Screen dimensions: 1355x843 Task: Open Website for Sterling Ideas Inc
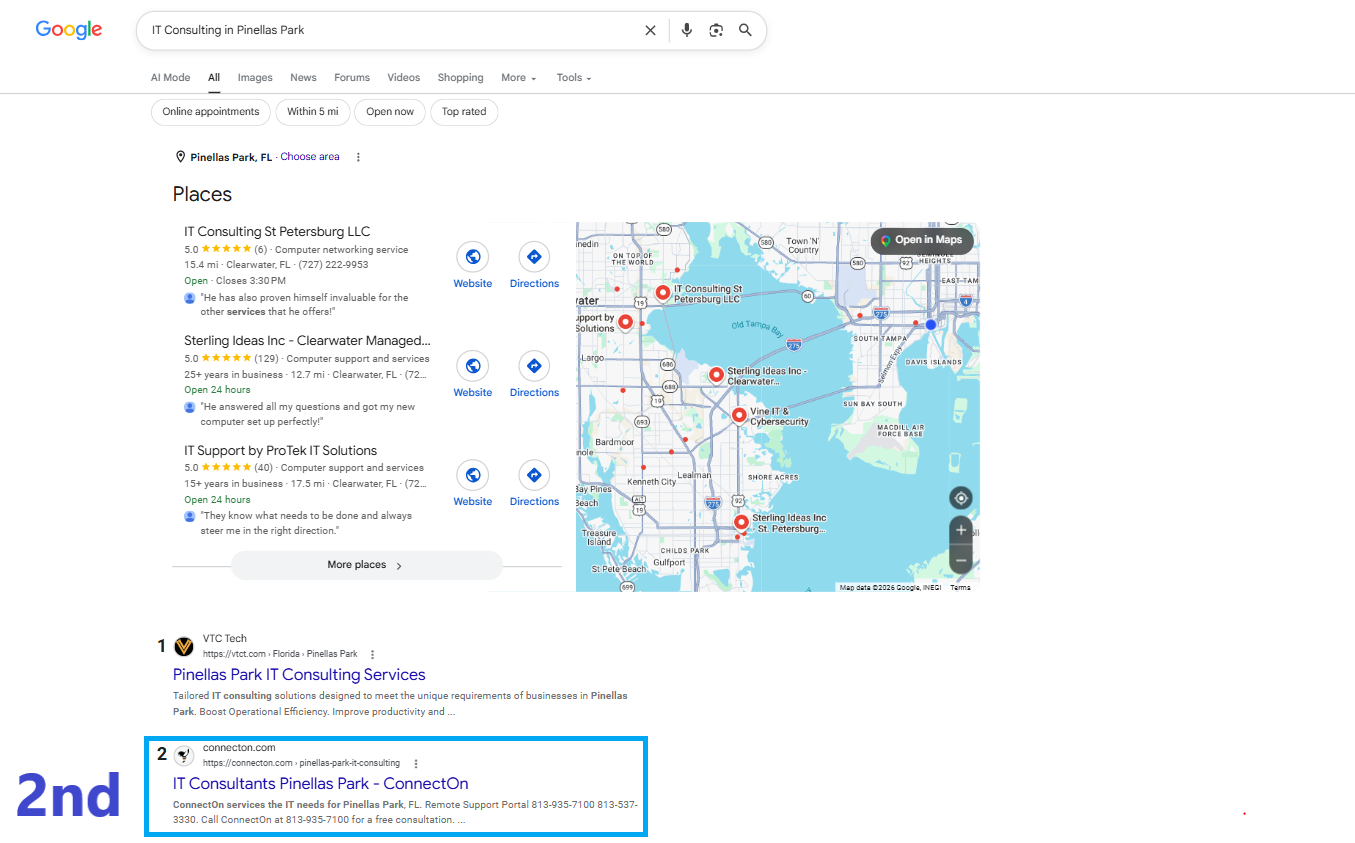[x=473, y=374]
